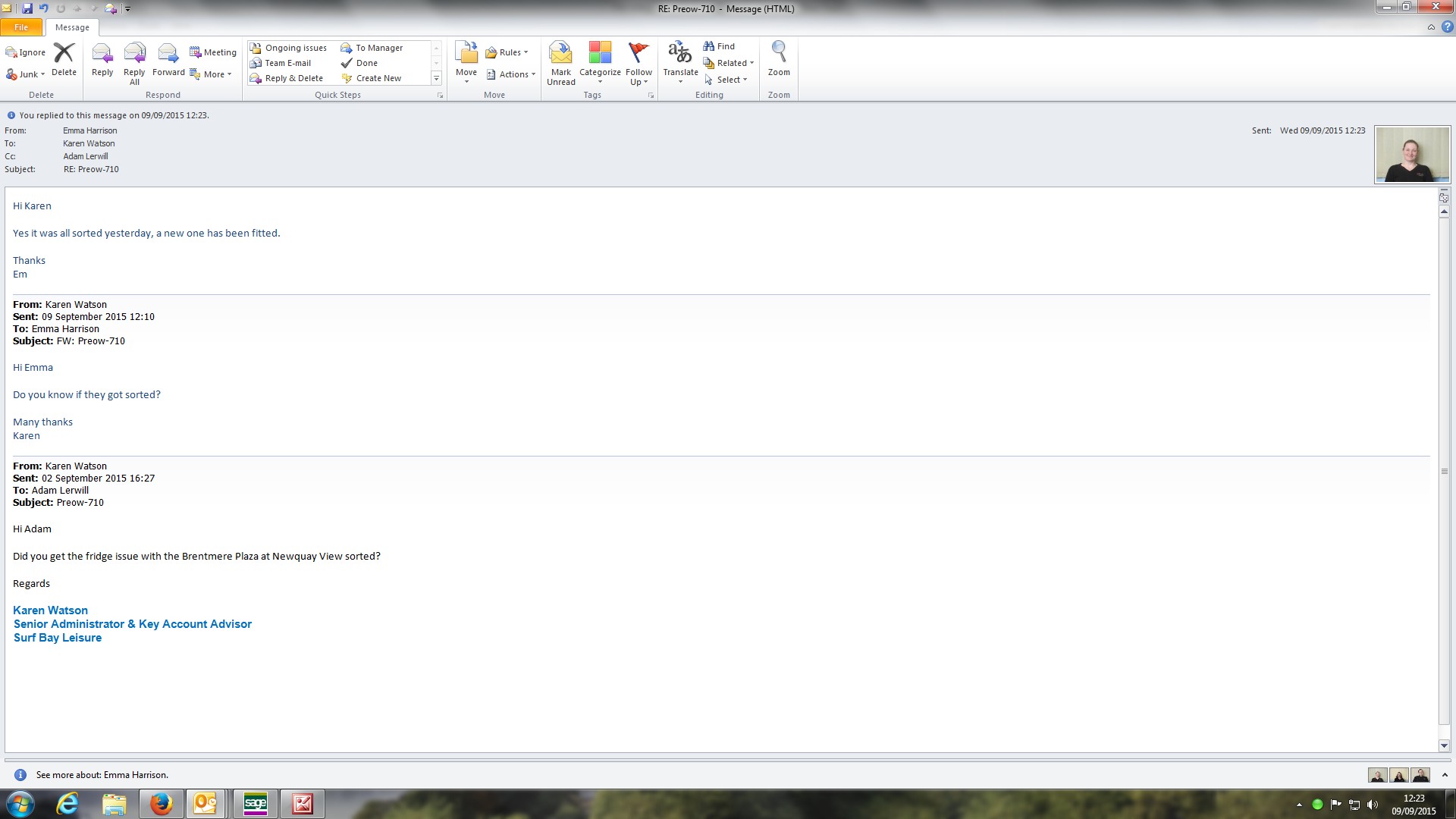Screen dimensions: 1456x819
Task: Open the File tab
Action: (21, 27)
